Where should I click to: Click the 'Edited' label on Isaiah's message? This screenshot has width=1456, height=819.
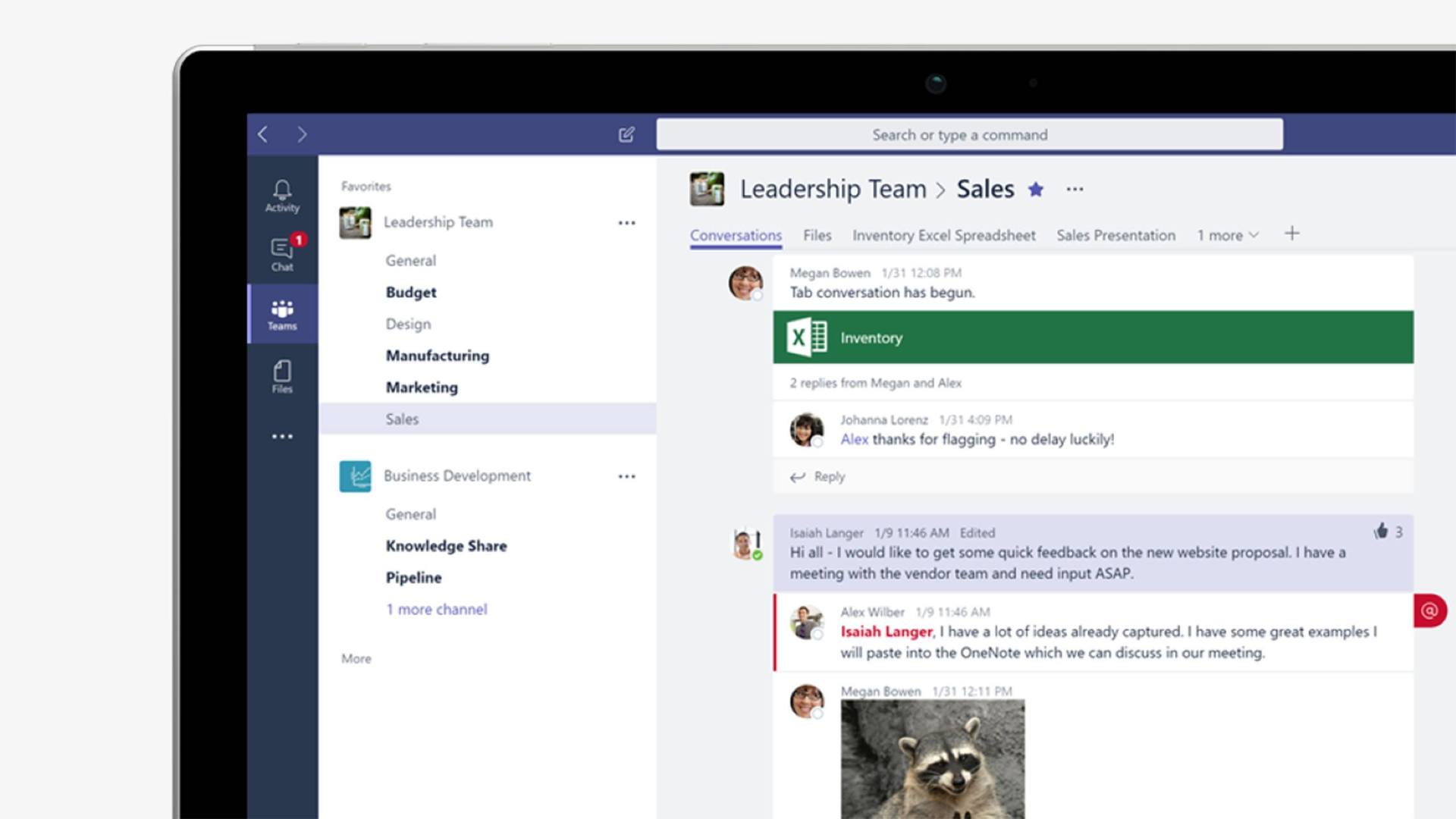click(977, 533)
